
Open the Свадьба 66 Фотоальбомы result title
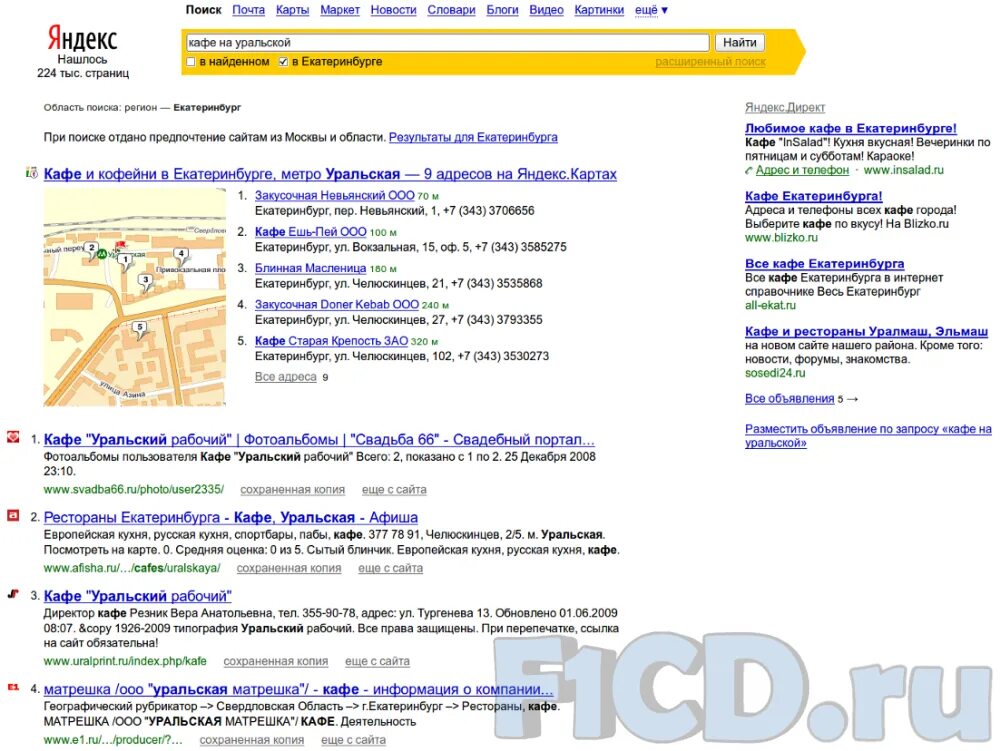pyautogui.click(x=319, y=440)
